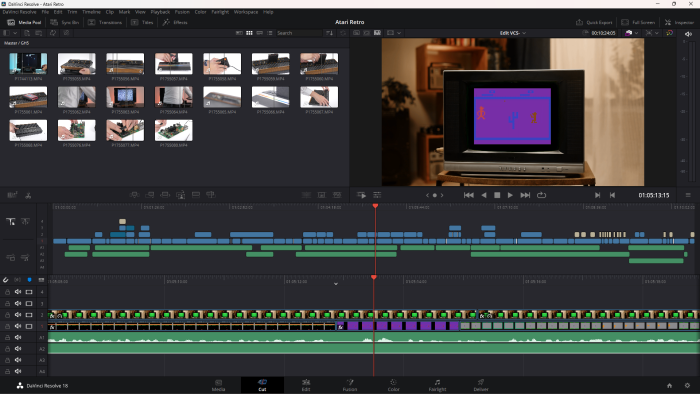
Task: Open the File menu
Action: pos(45,12)
